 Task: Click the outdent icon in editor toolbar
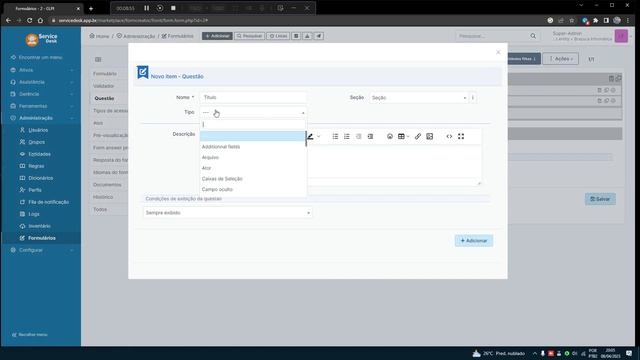358,136
